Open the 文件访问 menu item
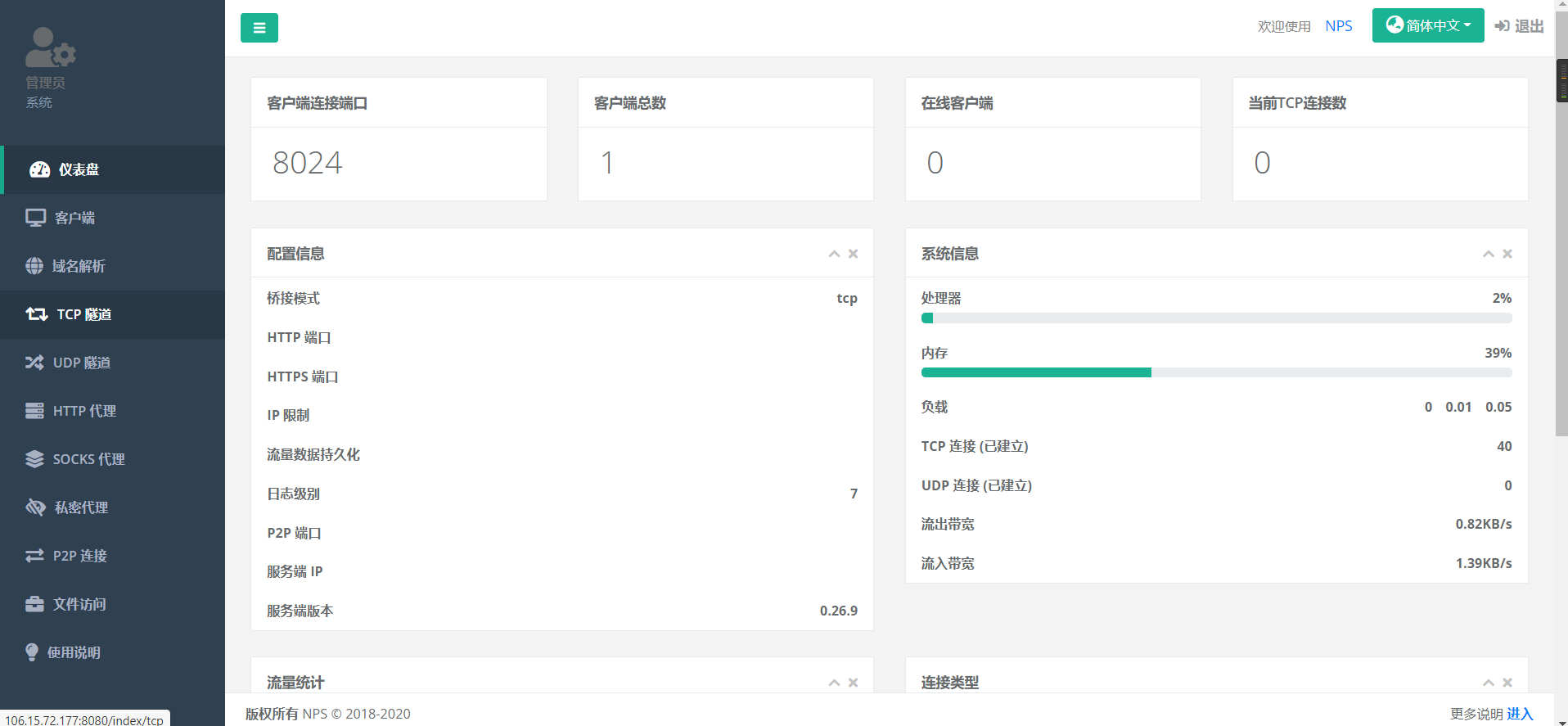 click(79, 604)
